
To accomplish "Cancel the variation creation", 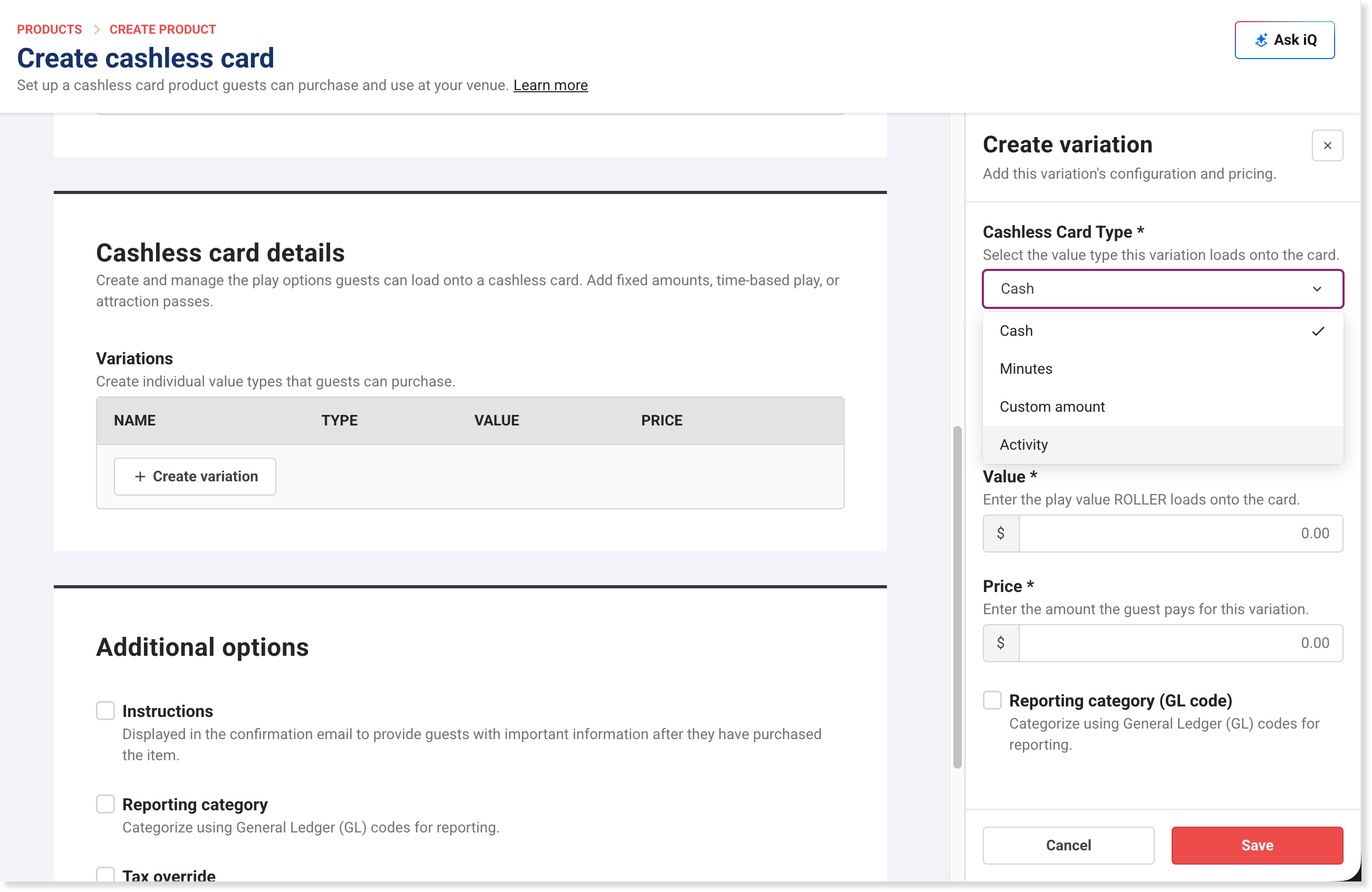I will tap(1068, 845).
